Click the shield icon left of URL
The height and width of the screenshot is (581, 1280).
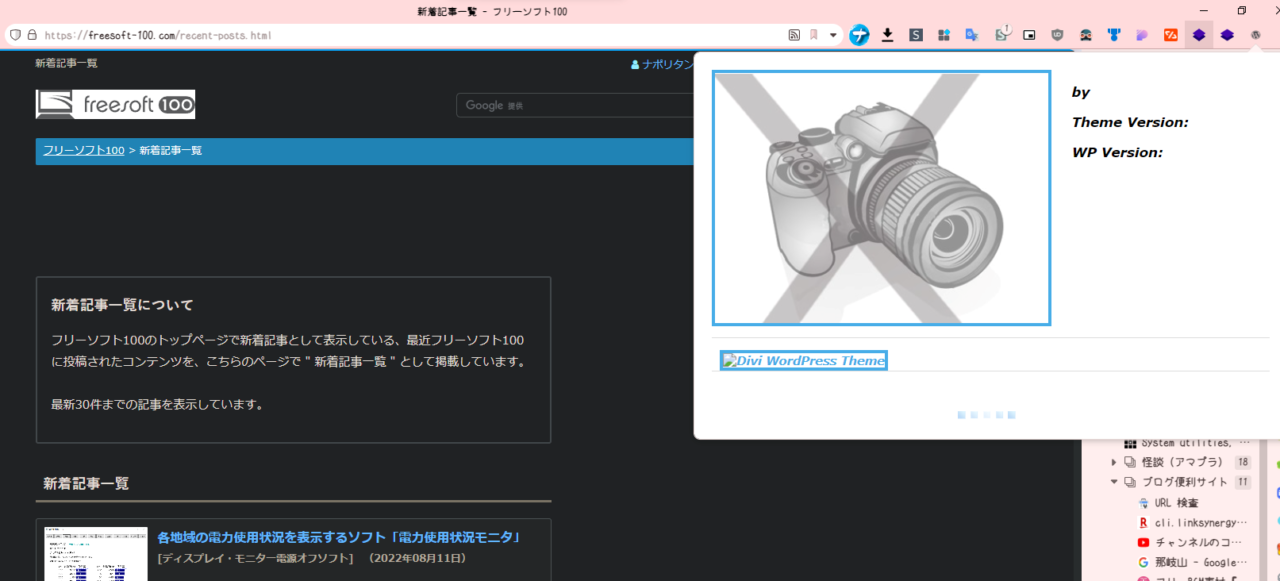[x=15, y=35]
